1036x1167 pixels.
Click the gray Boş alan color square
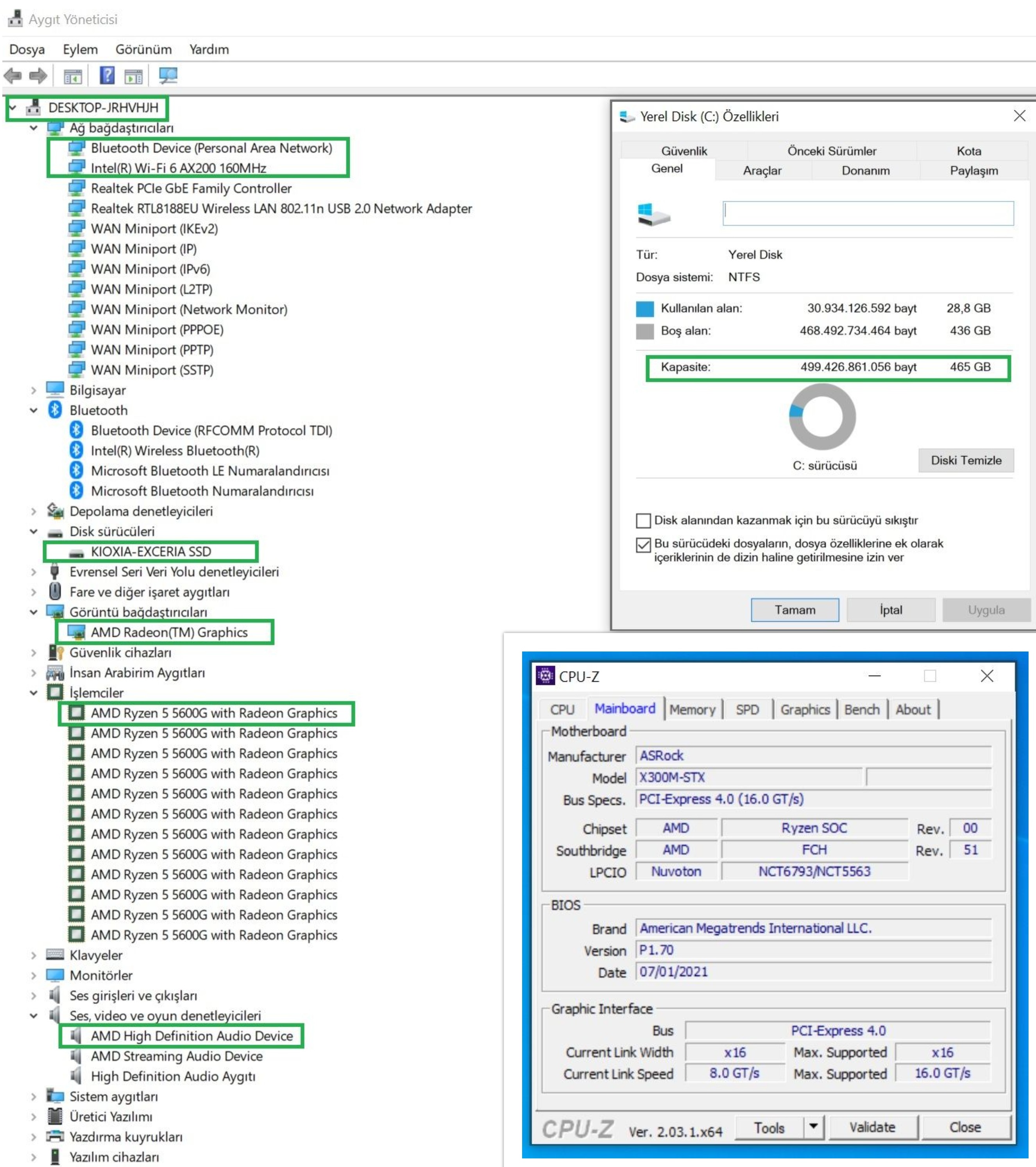point(644,331)
